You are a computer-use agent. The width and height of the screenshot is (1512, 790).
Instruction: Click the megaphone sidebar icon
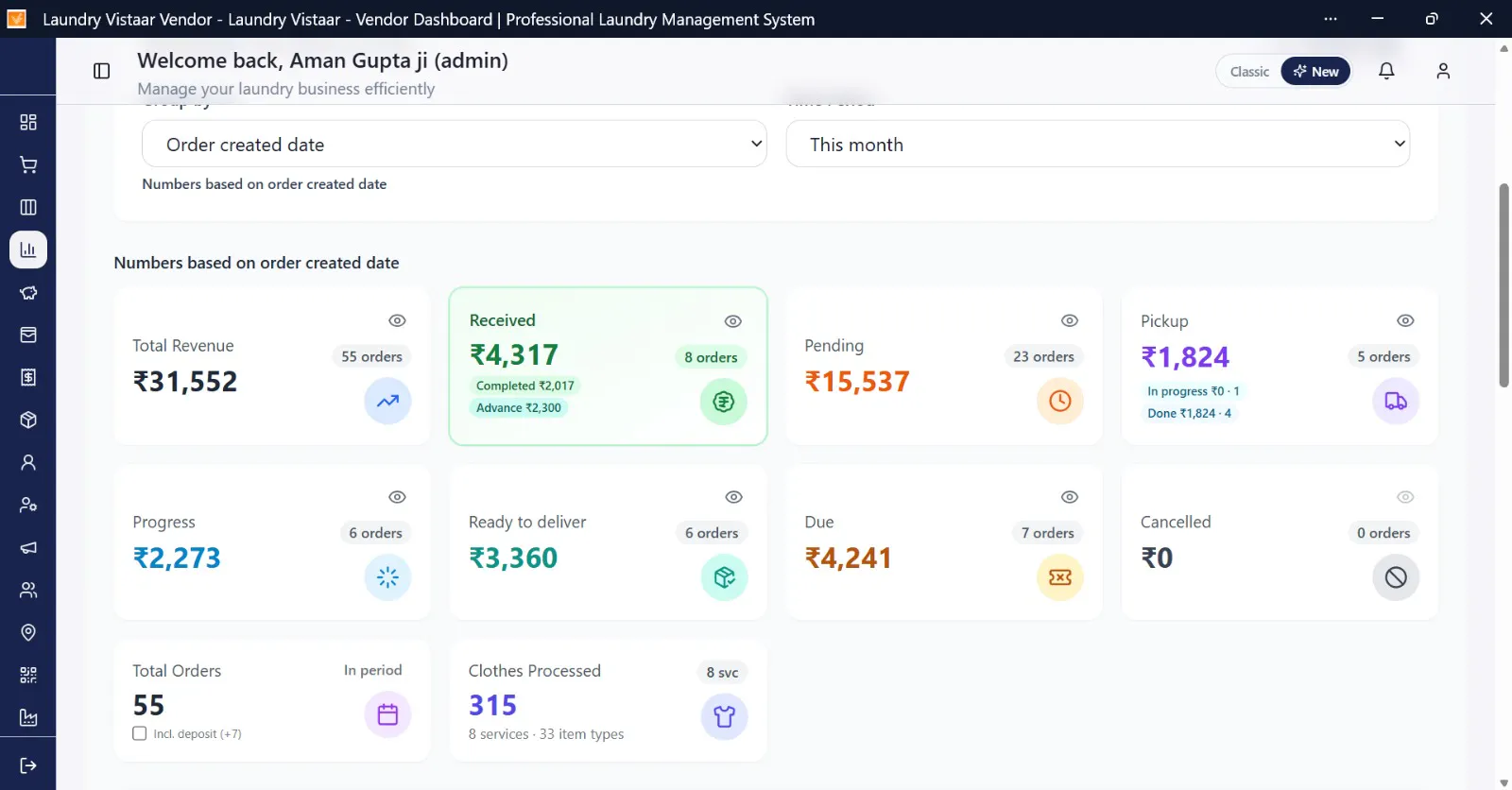point(28,547)
